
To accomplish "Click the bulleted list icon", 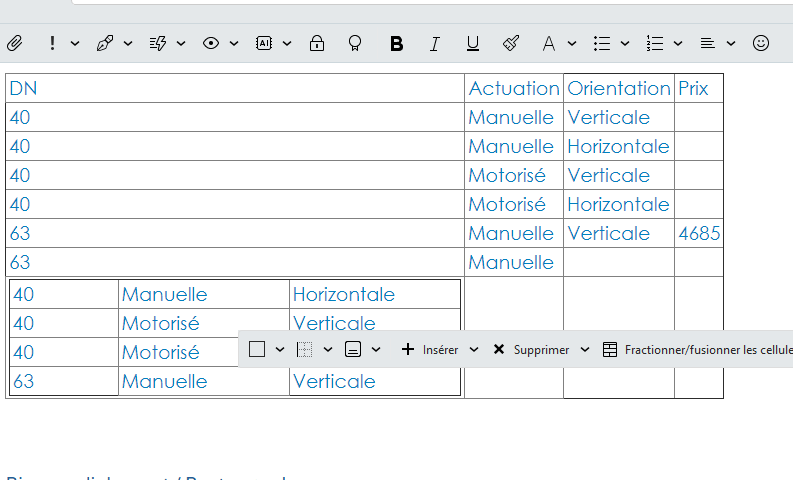I will (602, 43).
